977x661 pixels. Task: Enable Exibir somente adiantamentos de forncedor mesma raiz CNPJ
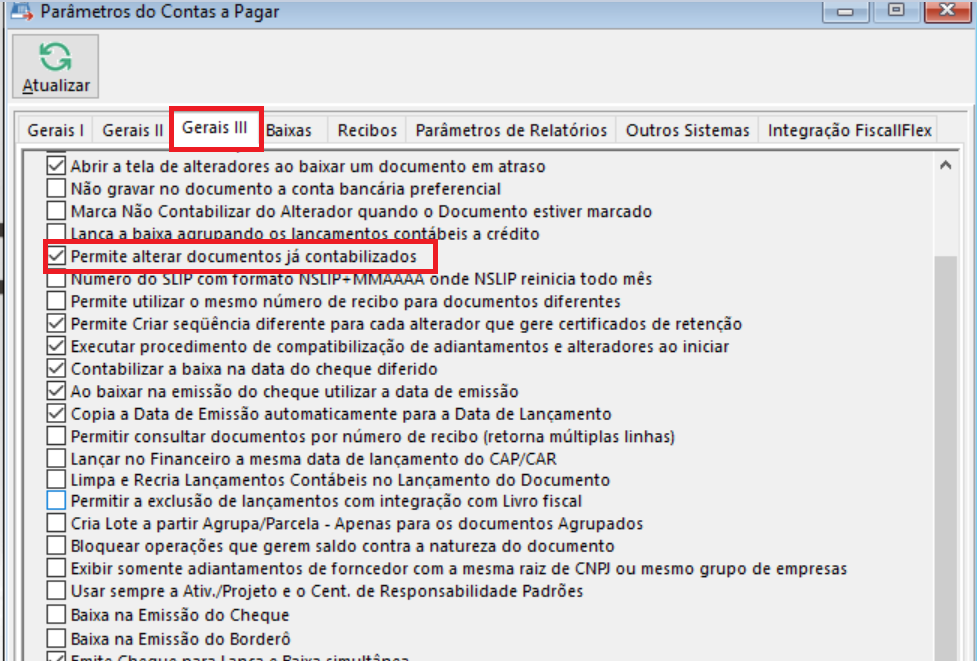[x=56, y=568]
